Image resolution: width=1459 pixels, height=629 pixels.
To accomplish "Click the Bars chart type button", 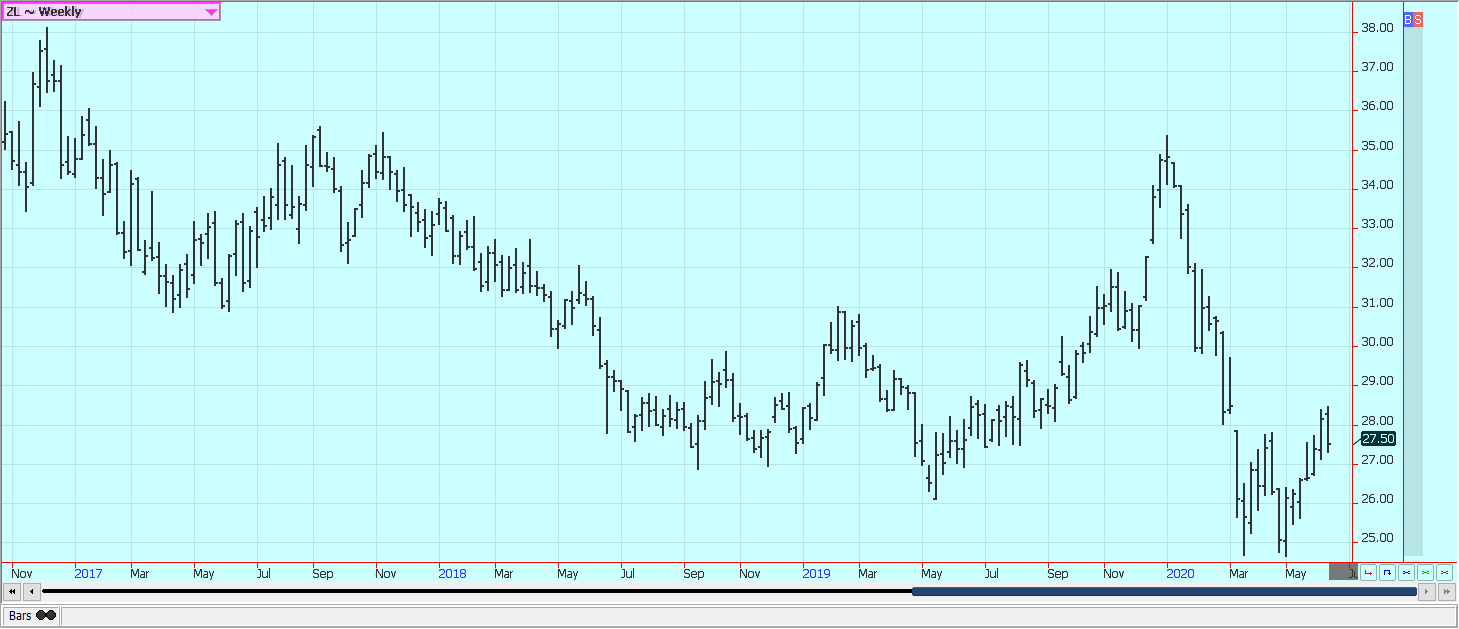I will 32,616.
